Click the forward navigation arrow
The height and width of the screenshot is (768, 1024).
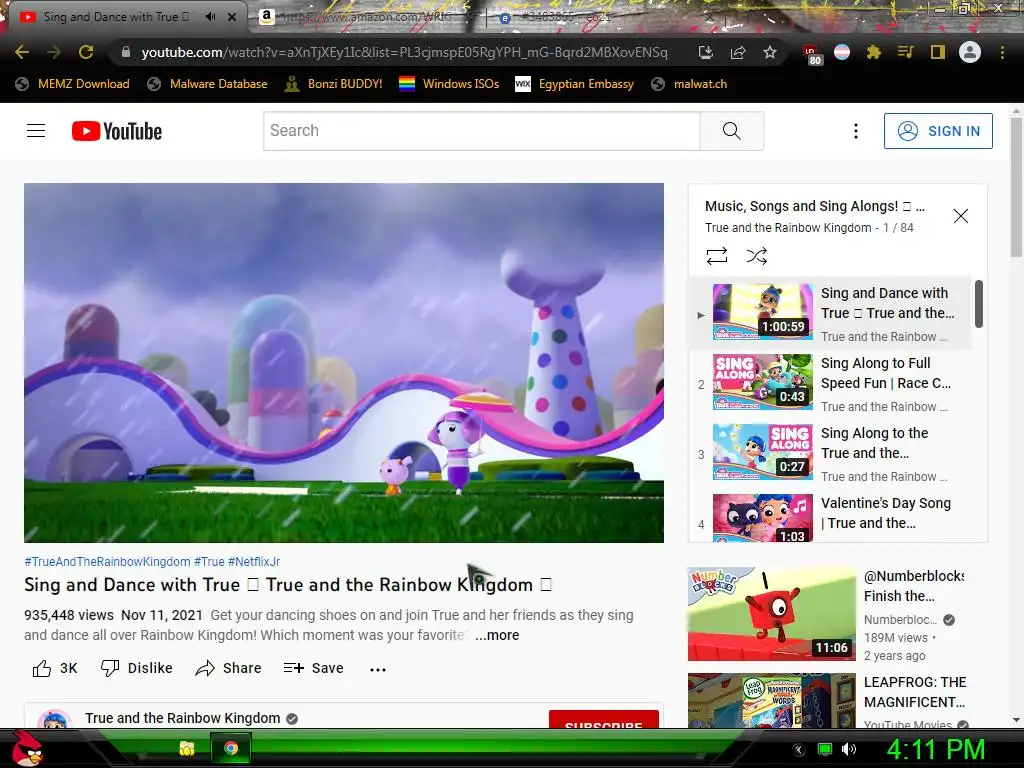(x=54, y=52)
